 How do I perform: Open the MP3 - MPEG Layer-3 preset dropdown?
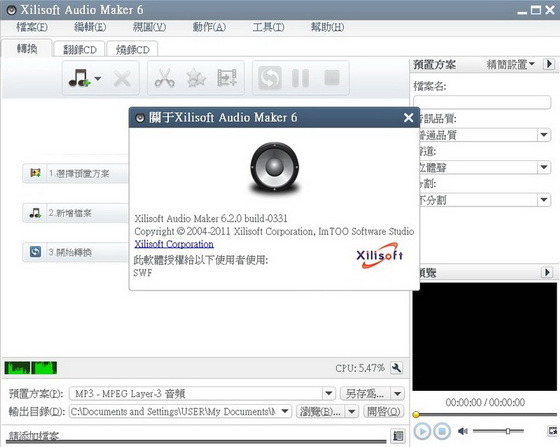pyautogui.click(x=329, y=394)
